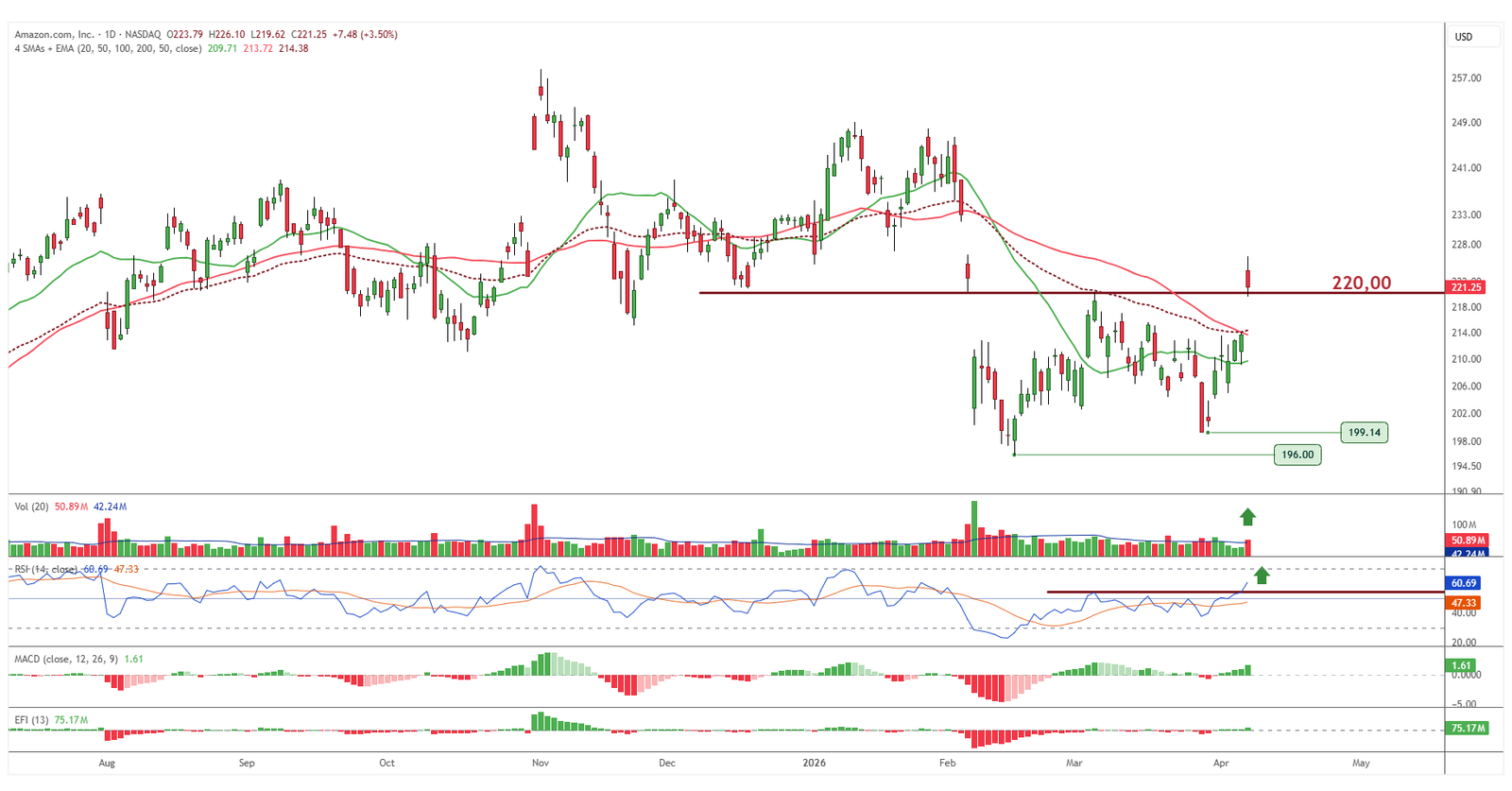Click the blue 60.69 RSI value badge
The height and width of the screenshot is (791, 1512).
tap(1464, 583)
